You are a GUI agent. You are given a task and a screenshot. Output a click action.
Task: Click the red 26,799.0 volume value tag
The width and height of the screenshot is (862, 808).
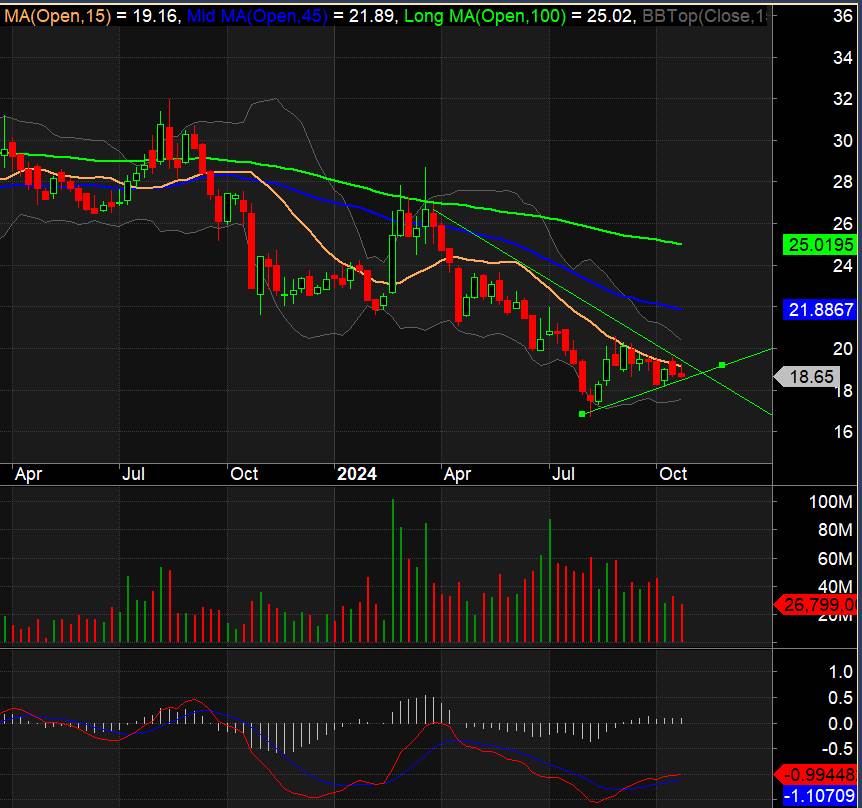[x=818, y=604]
